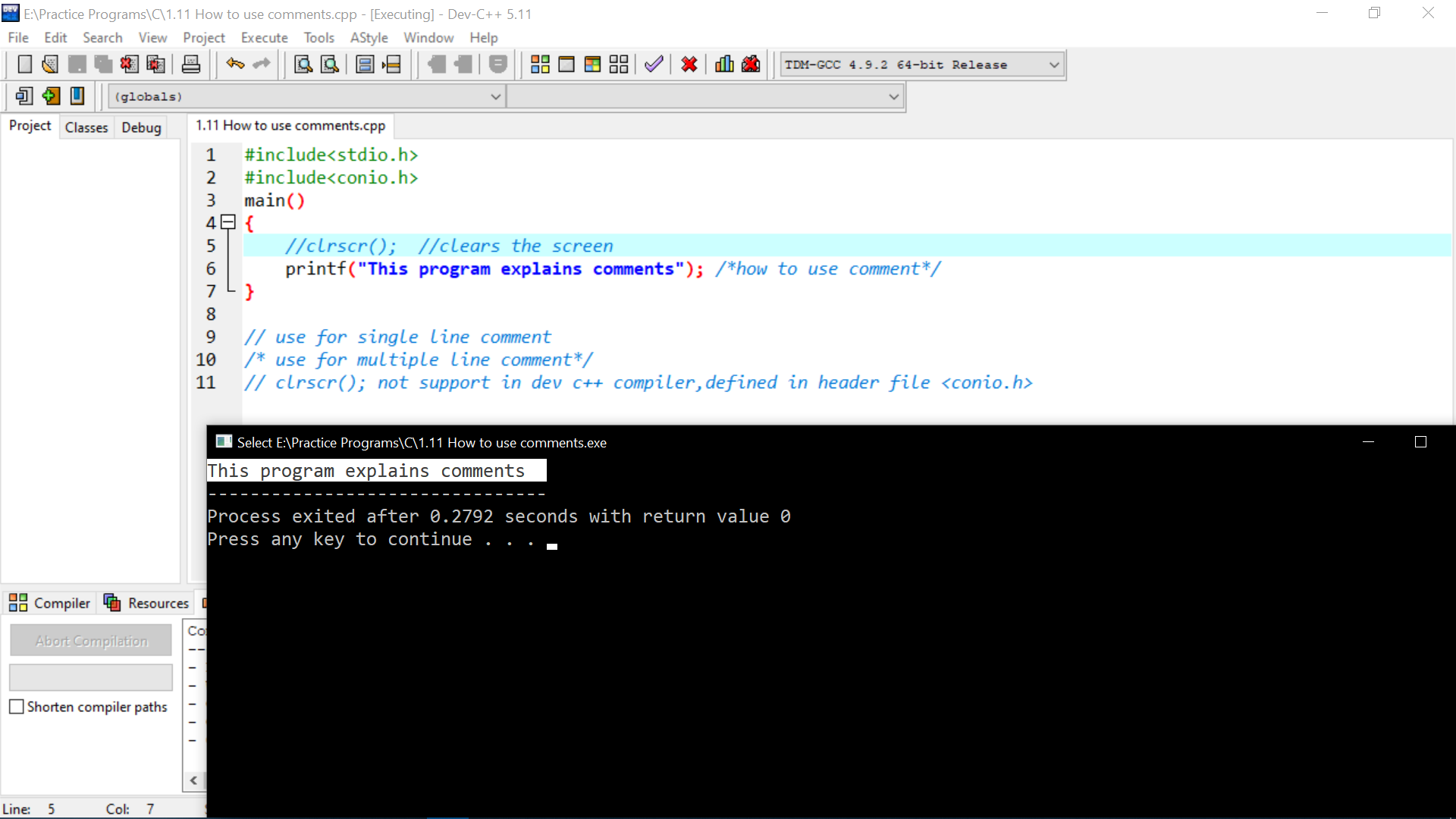Image resolution: width=1456 pixels, height=819 pixels.
Task: Switch to the Project sidebar tab
Action: [x=30, y=126]
